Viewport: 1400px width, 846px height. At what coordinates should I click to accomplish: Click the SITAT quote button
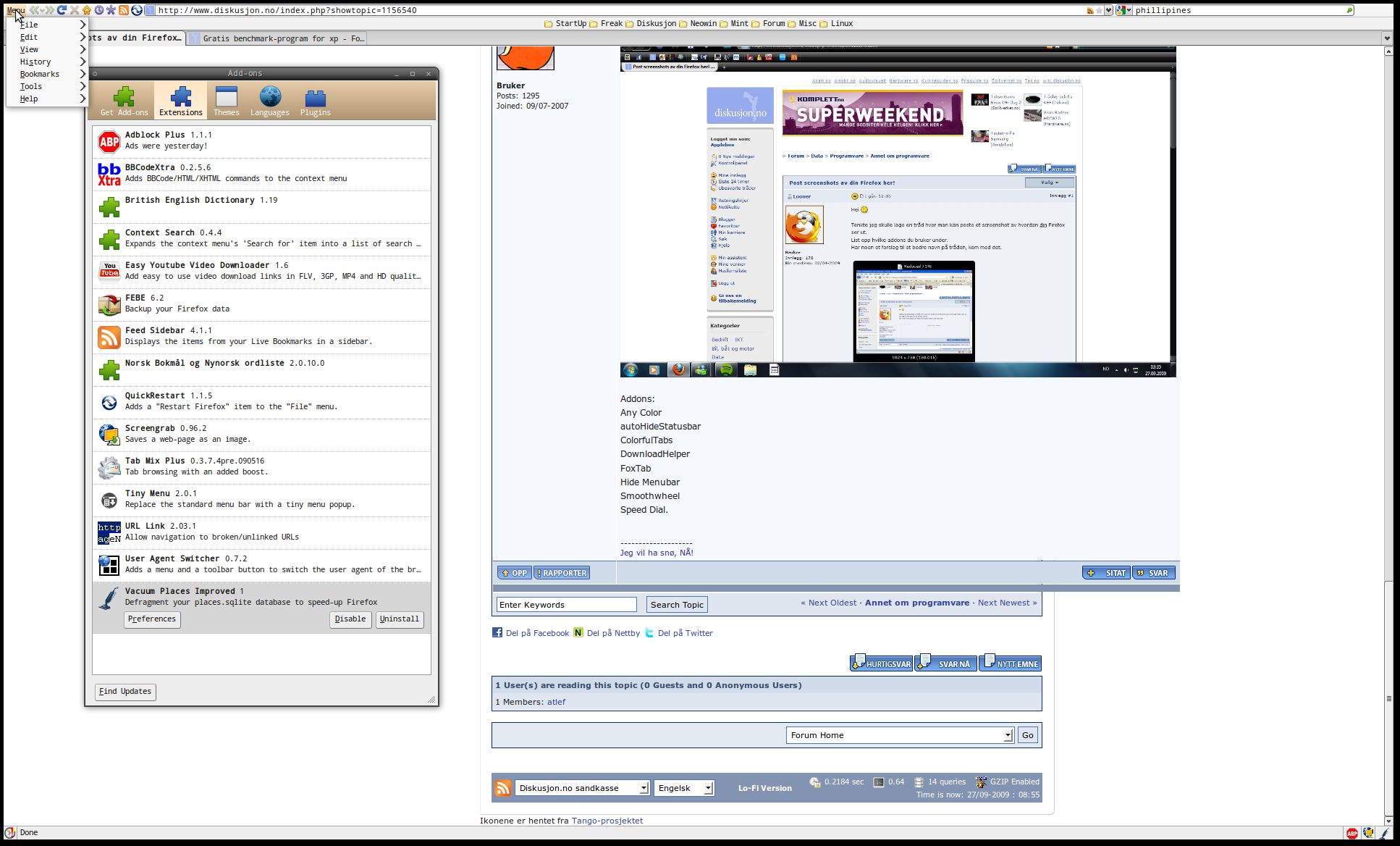pyautogui.click(x=1106, y=573)
